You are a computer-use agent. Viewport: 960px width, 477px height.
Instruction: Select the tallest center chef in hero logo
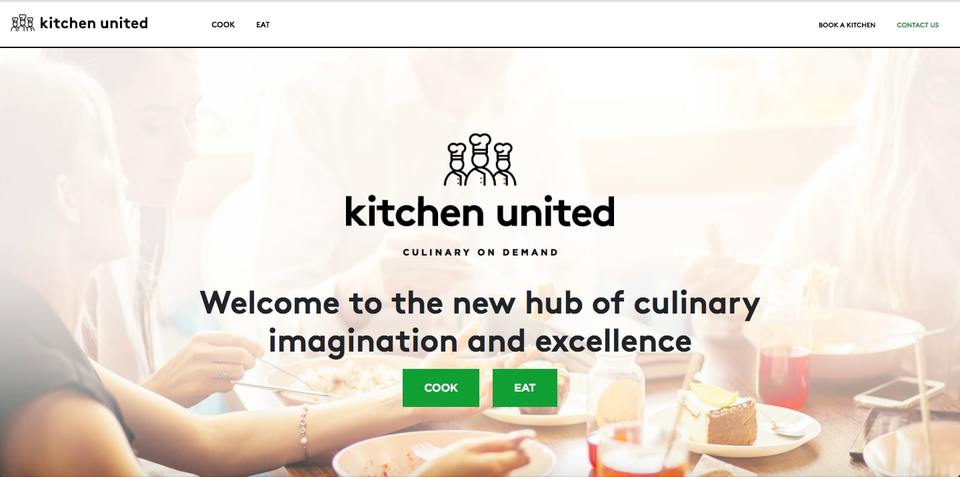(x=480, y=159)
